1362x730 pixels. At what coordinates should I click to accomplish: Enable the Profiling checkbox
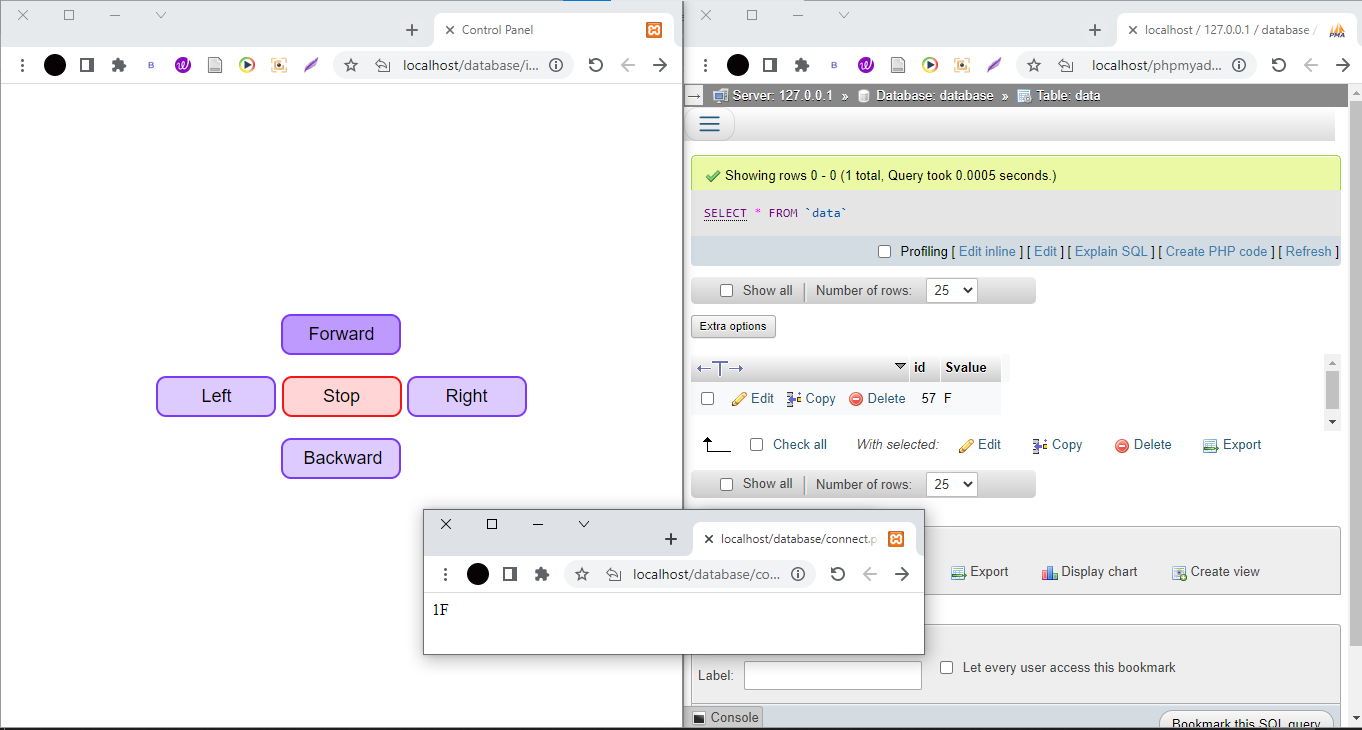884,251
